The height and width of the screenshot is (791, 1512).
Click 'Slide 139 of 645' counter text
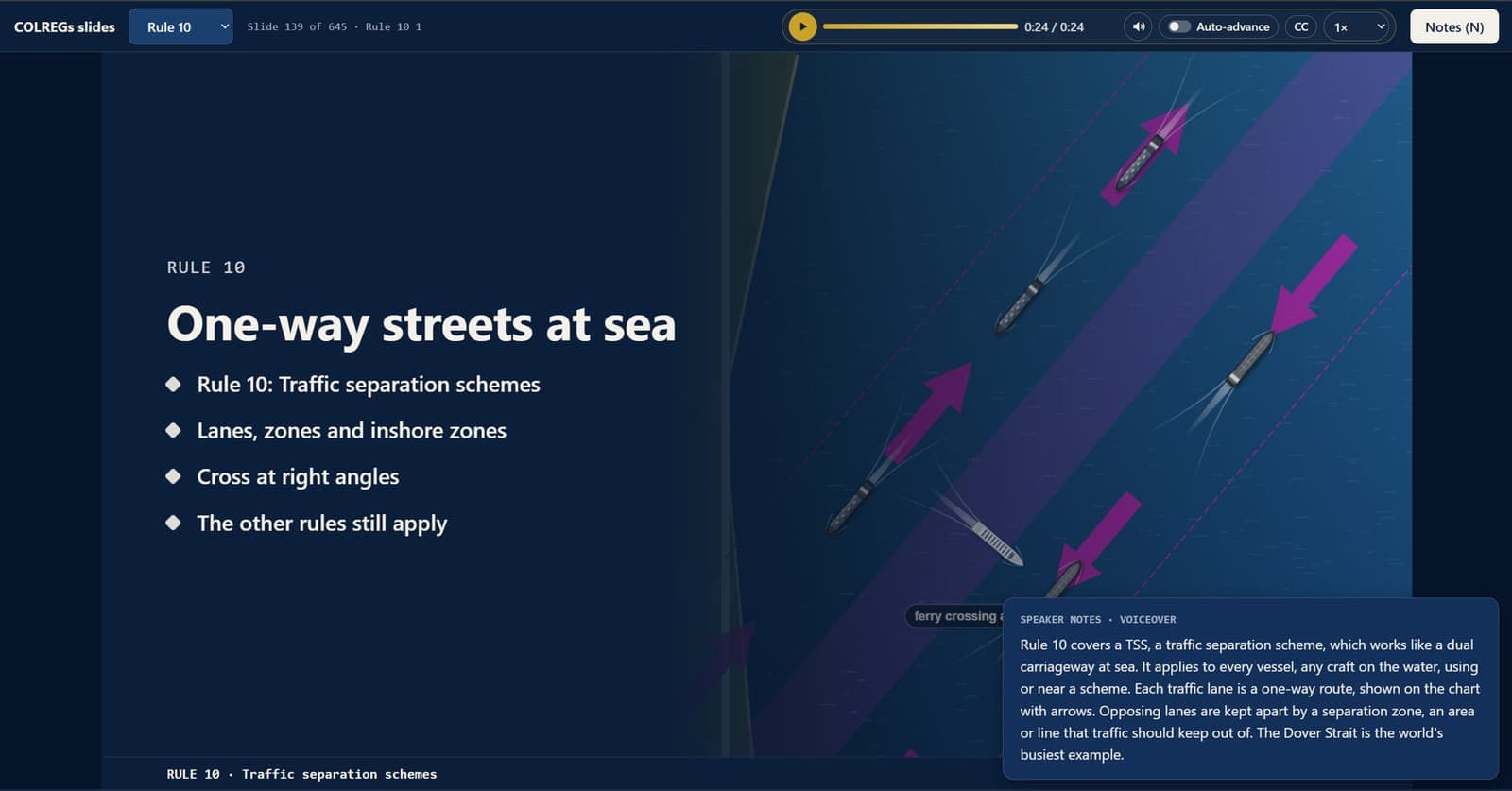click(297, 26)
